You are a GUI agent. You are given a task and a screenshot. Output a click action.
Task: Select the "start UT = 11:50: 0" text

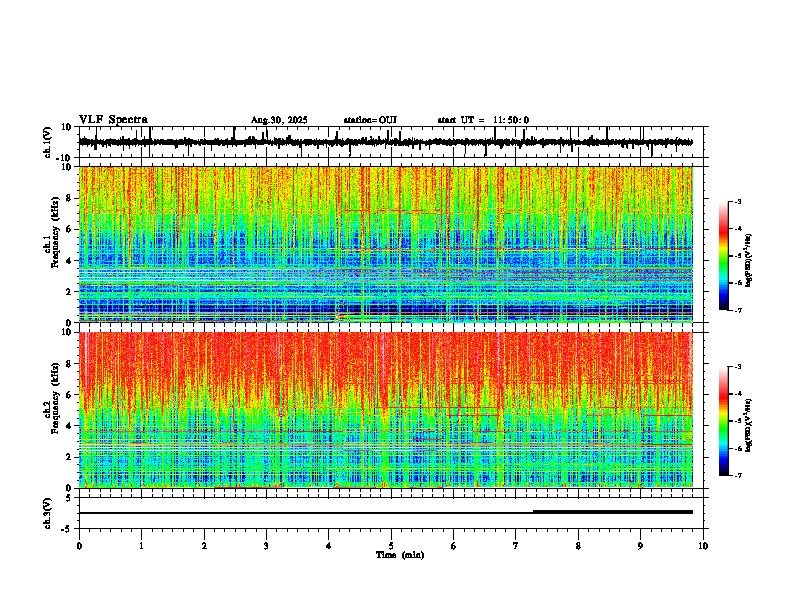(x=483, y=120)
